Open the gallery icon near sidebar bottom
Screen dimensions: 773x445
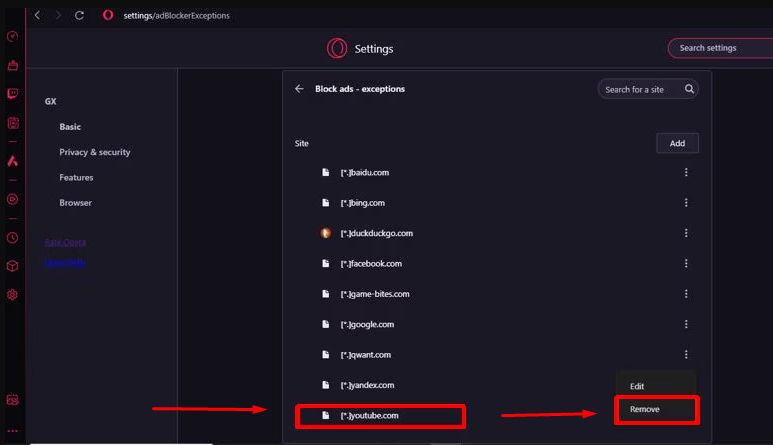pos(13,400)
